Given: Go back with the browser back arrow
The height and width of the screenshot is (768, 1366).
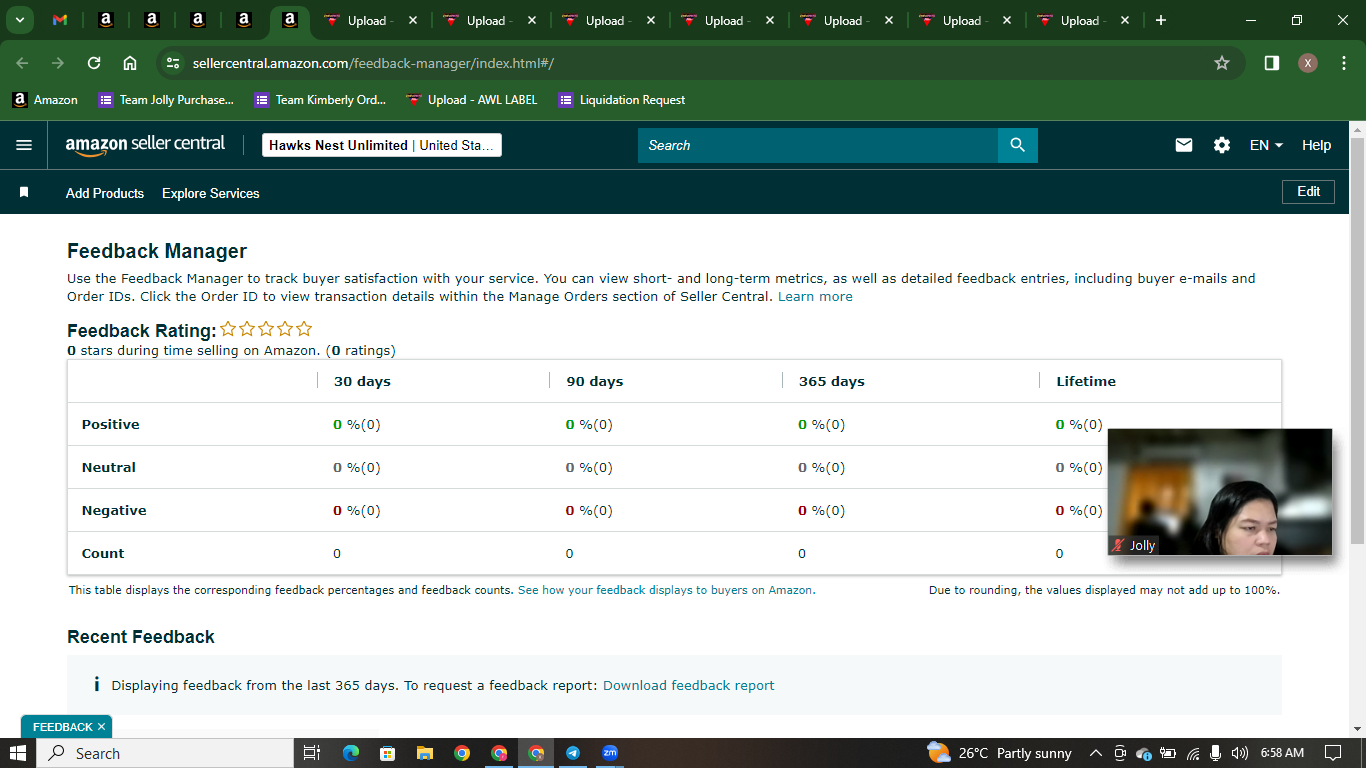Looking at the screenshot, I should pyautogui.click(x=22, y=63).
